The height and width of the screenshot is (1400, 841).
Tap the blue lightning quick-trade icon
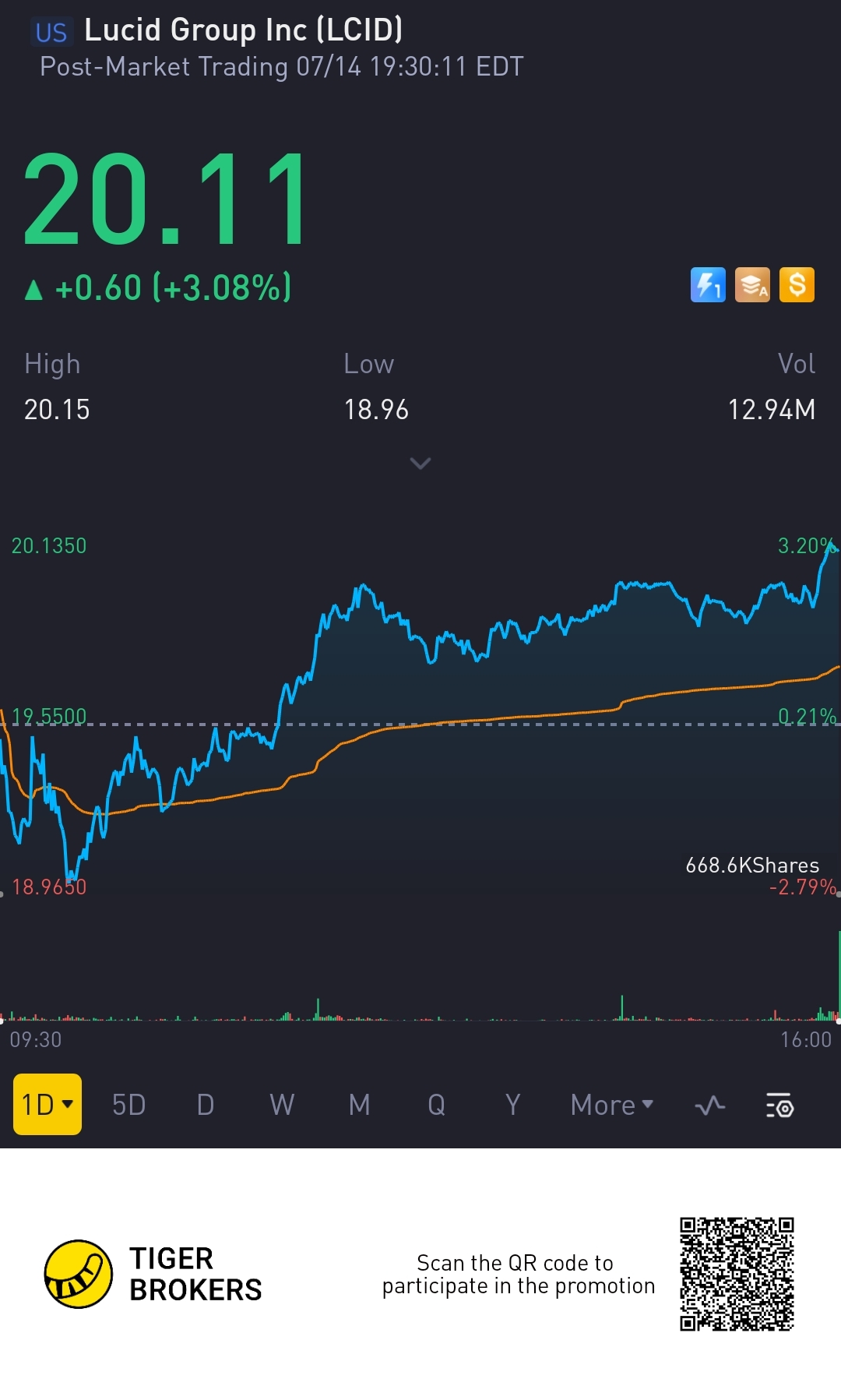(x=708, y=285)
